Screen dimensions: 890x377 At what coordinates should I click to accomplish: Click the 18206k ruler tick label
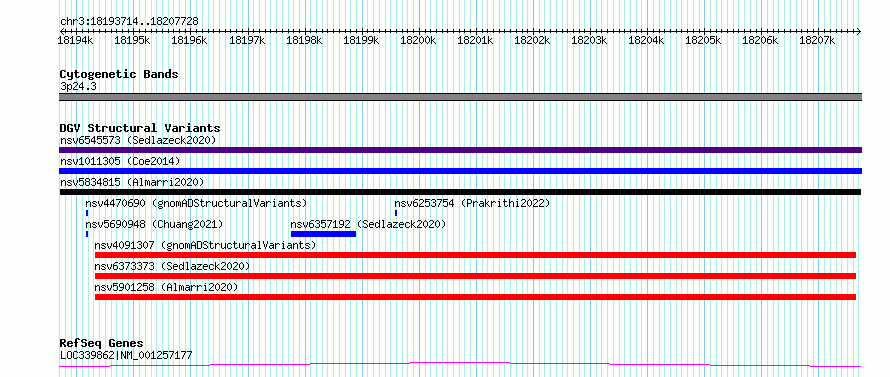[761, 40]
